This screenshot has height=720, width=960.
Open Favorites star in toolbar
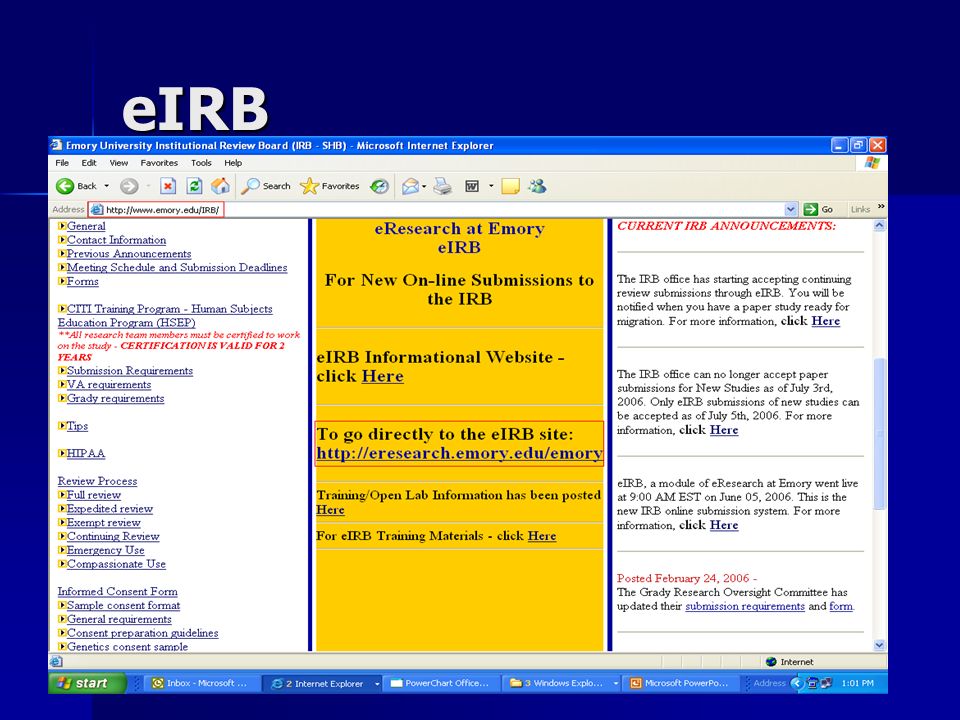[329, 186]
